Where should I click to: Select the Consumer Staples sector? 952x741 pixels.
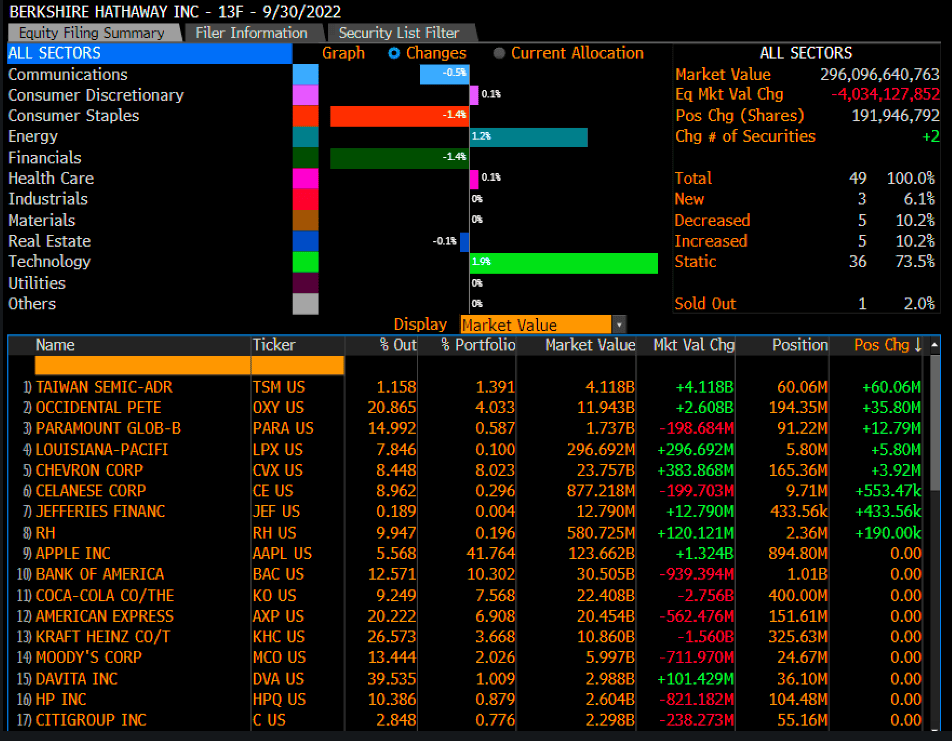pos(149,116)
